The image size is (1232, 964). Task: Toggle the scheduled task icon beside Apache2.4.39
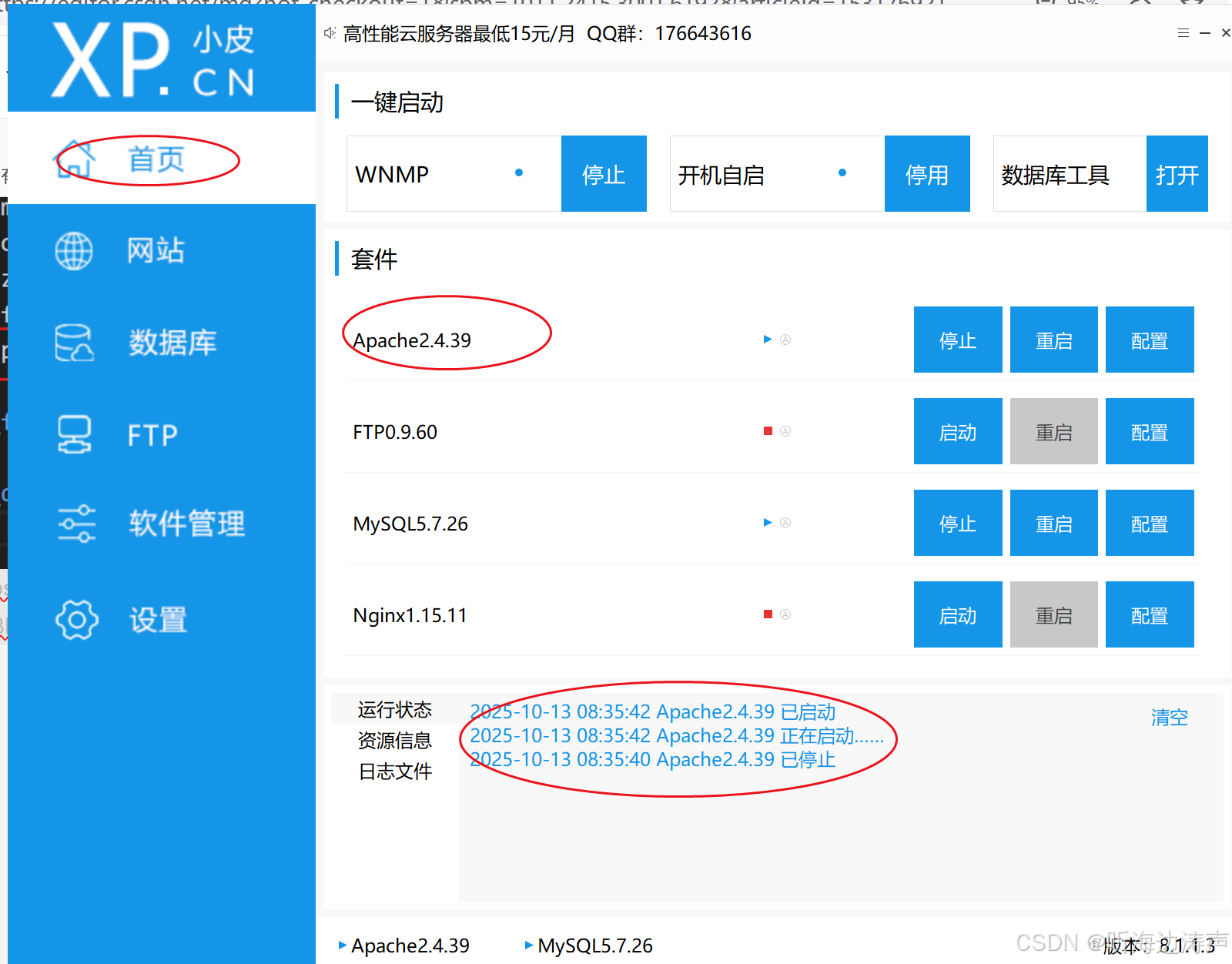pos(785,339)
